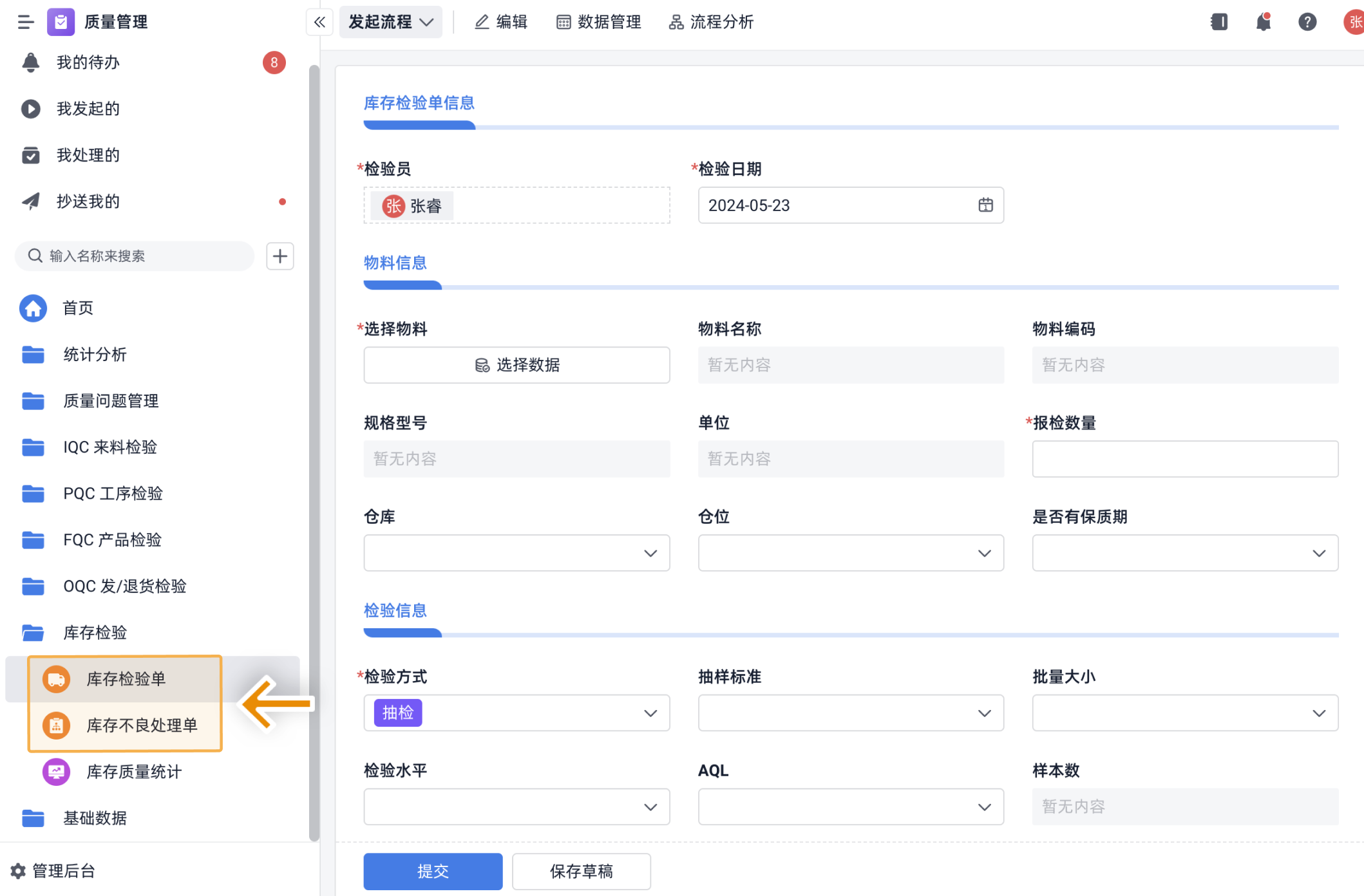Image resolution: width=1364 pixels, height=896 pixels.
Task: Click the plus icon beside search box
Action: pos(280,256)
